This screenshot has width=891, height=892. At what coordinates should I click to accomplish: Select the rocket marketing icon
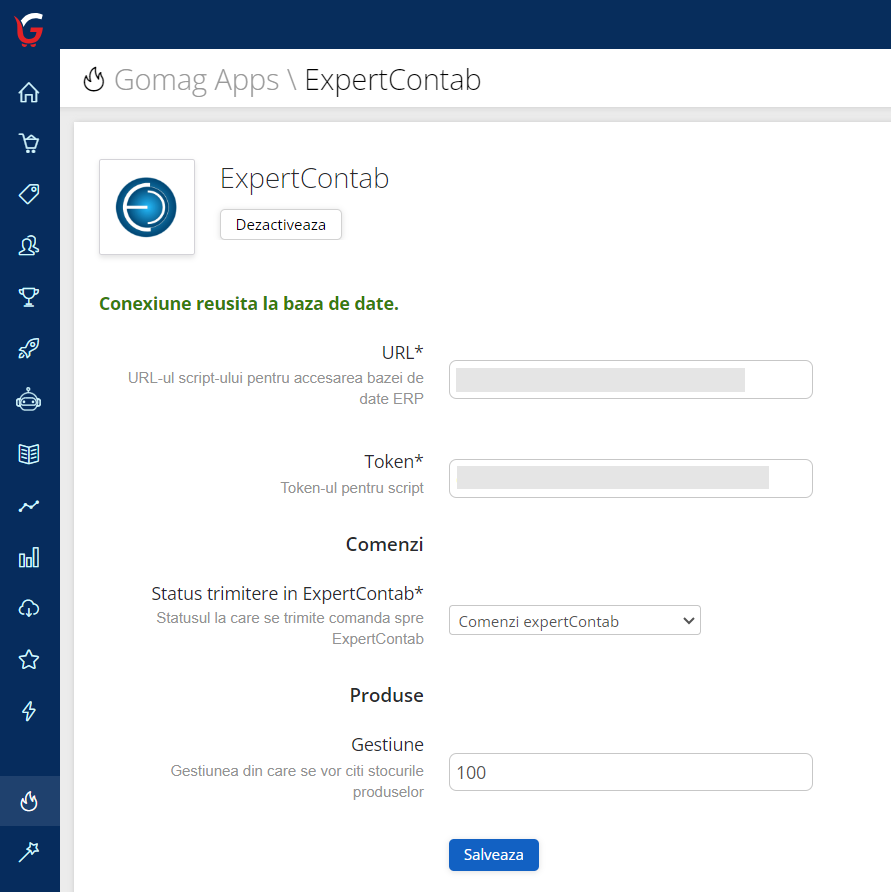[29, 348]
